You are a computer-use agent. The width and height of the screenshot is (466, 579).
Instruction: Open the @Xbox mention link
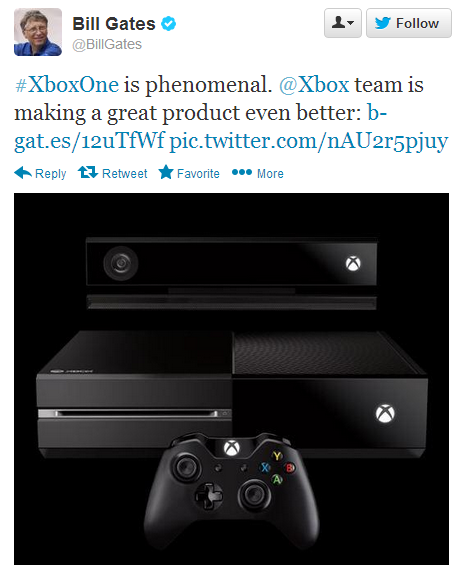(314, 85)
